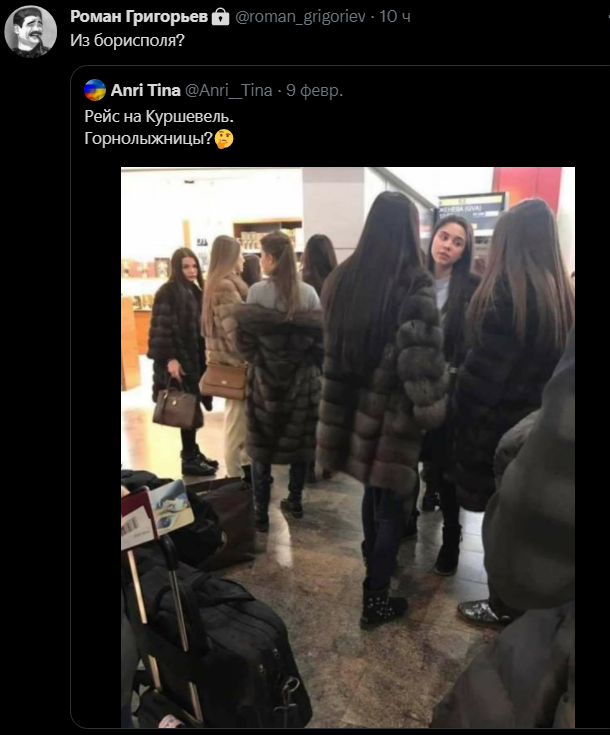This screenshot has width=610, height=735.
Task: Click the lock icon beside Роман Григорьев
Action: [220, 17]
